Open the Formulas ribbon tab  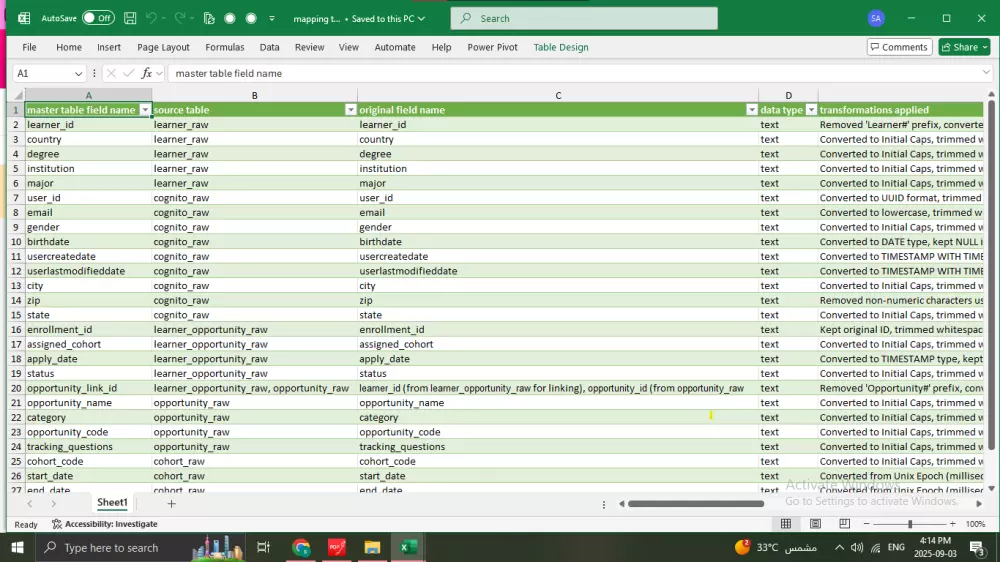[225, 47]
